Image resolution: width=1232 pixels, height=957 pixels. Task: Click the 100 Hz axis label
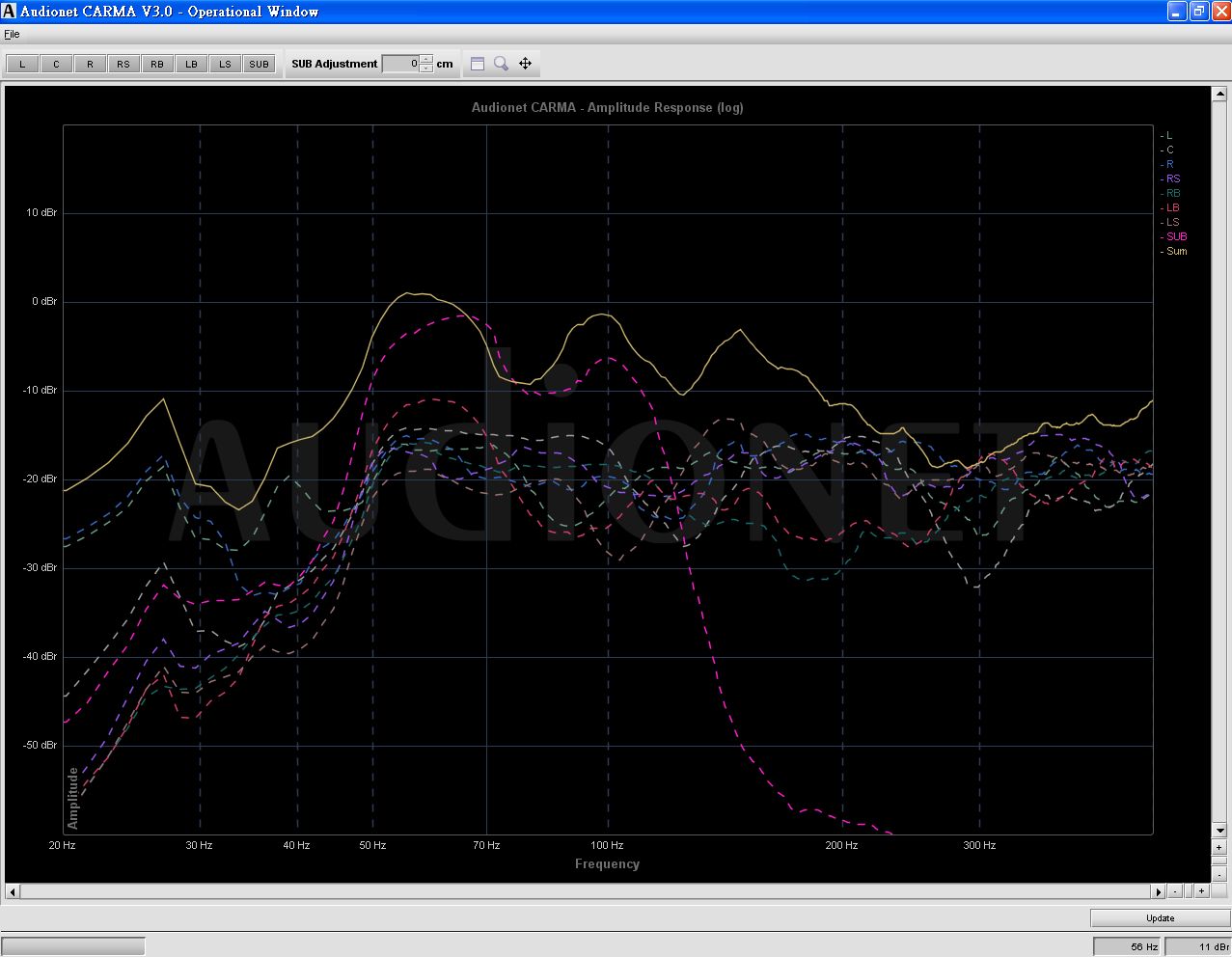pyautogui.click(x=607, y=846)
